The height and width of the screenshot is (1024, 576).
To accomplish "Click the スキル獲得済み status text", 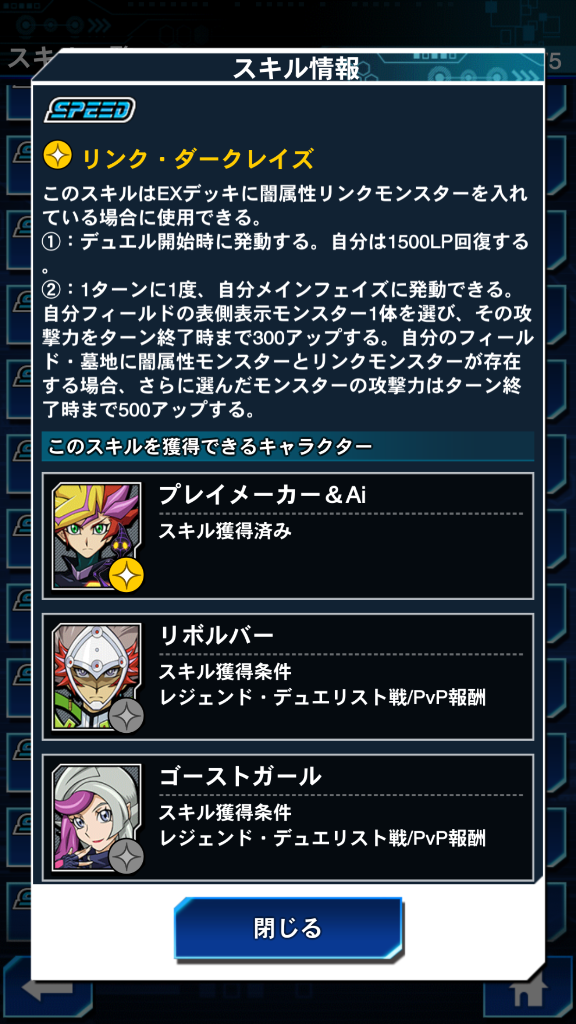I will (x=225, y=531).
